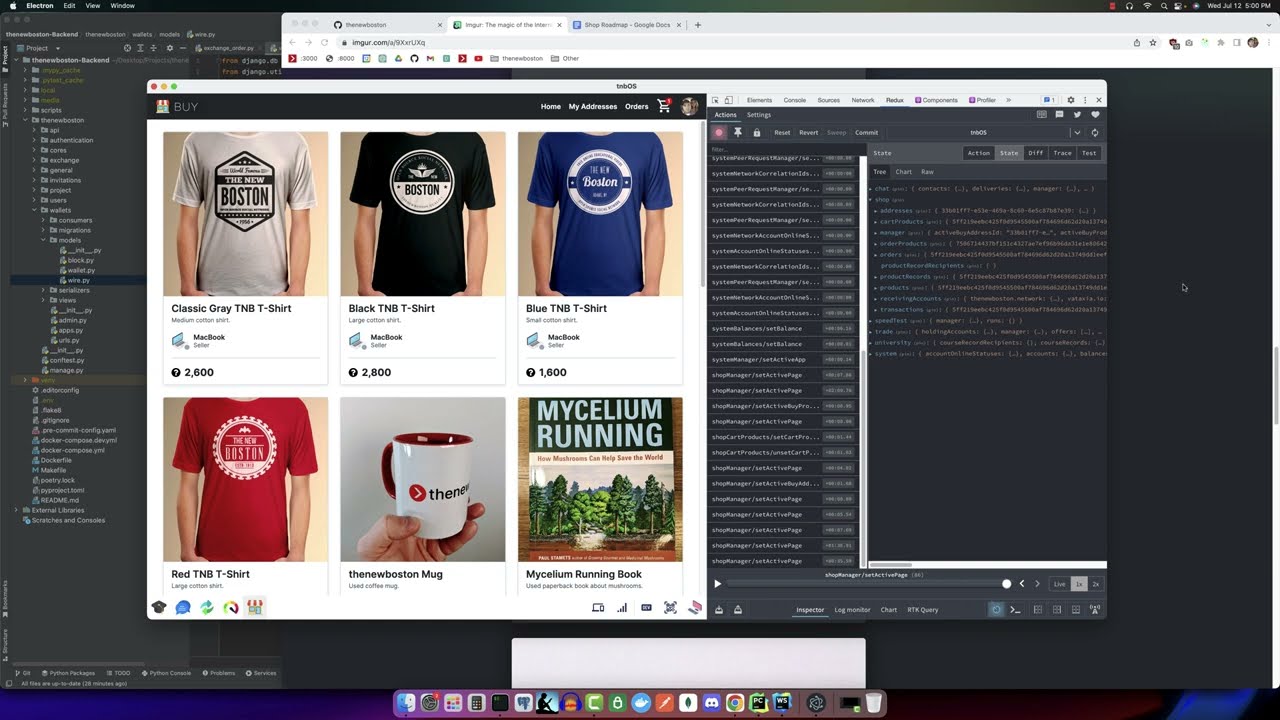Switch to the Console DevTools tab
This screenshot has height=720, width=1280.
coord(795,100)
